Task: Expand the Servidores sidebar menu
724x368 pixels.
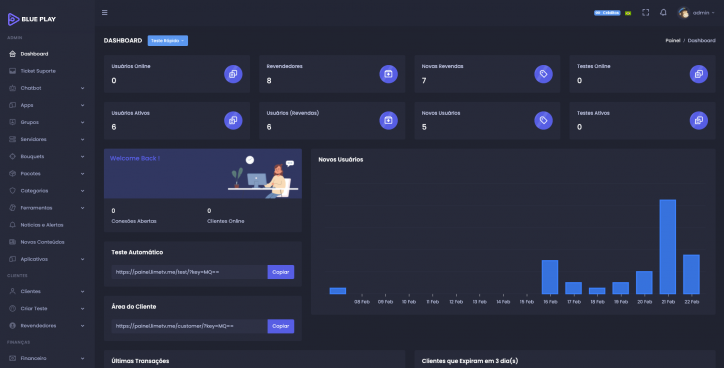Action: [47, 139]
